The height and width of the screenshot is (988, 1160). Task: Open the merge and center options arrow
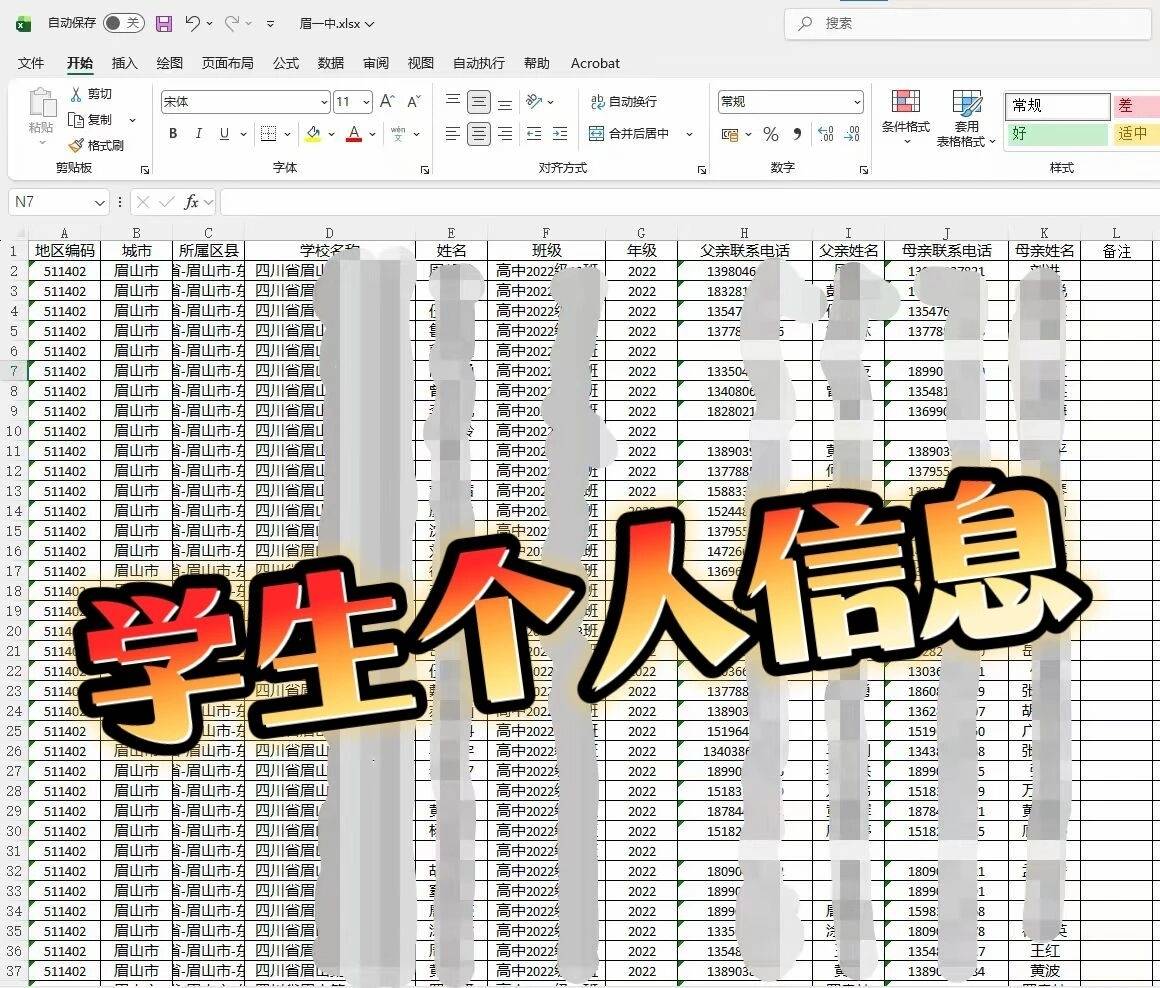(689, 134)
